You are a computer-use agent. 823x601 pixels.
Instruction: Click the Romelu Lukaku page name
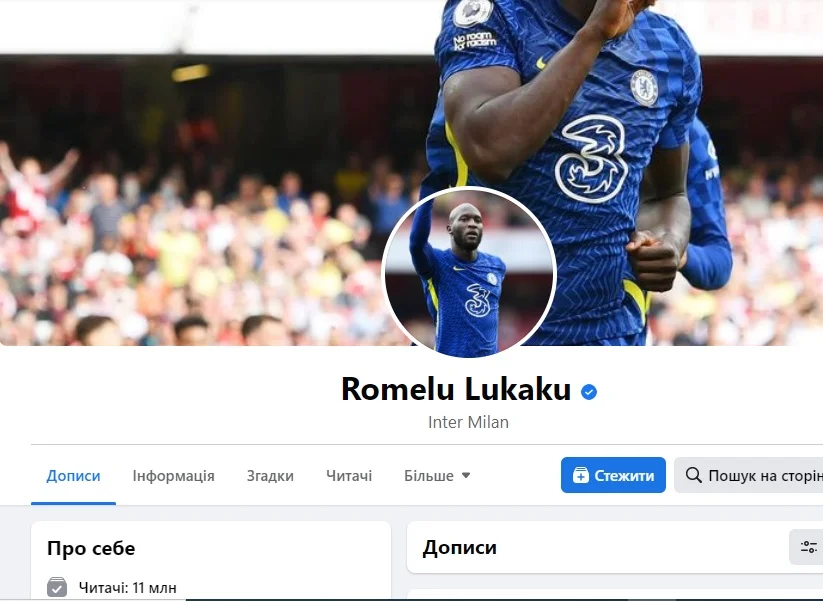456,389
